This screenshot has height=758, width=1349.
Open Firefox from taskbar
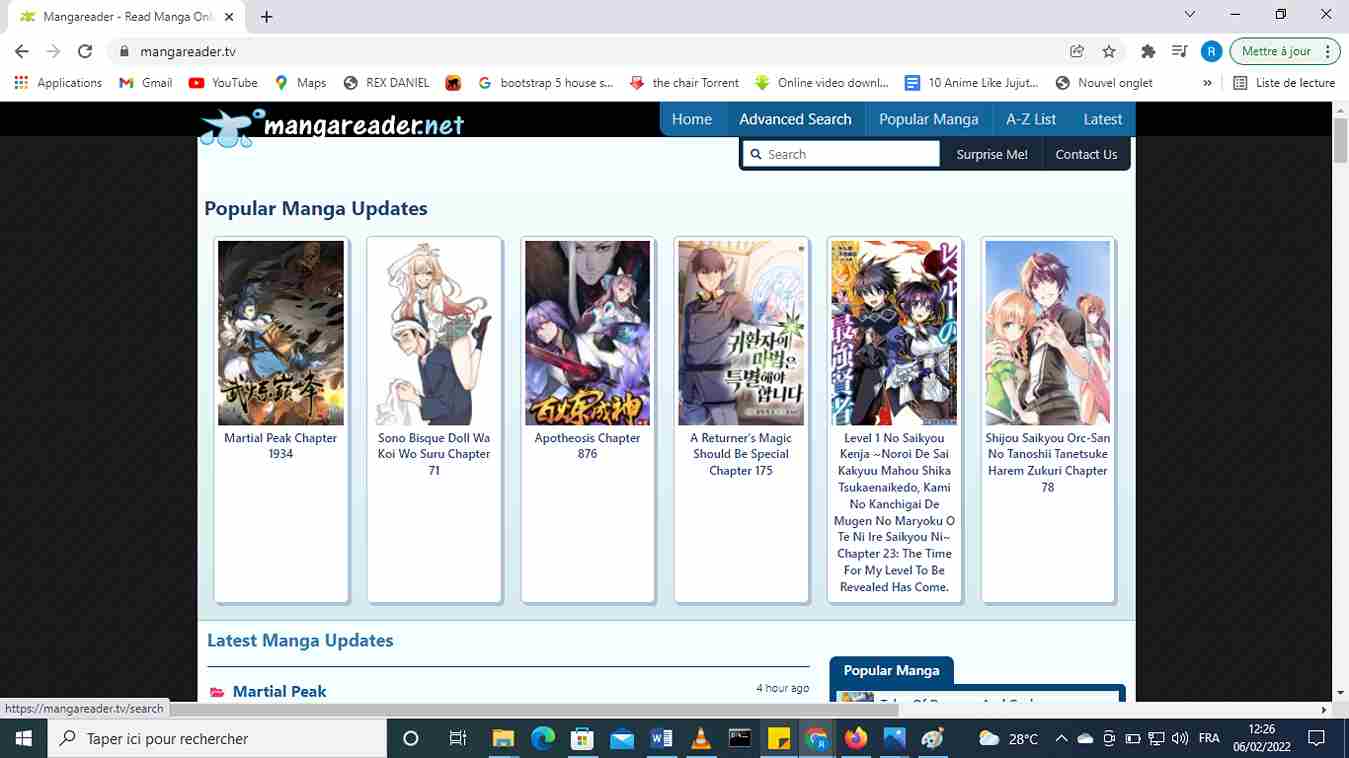point(856,739)
